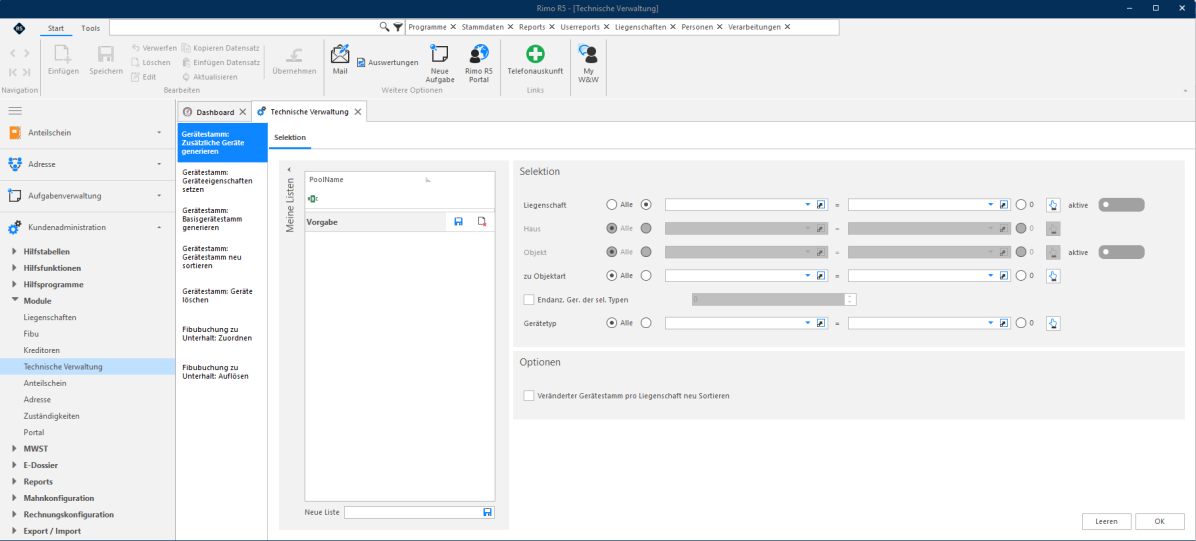Click the Excel export icon under PoolName

click(x=312, y=198)
